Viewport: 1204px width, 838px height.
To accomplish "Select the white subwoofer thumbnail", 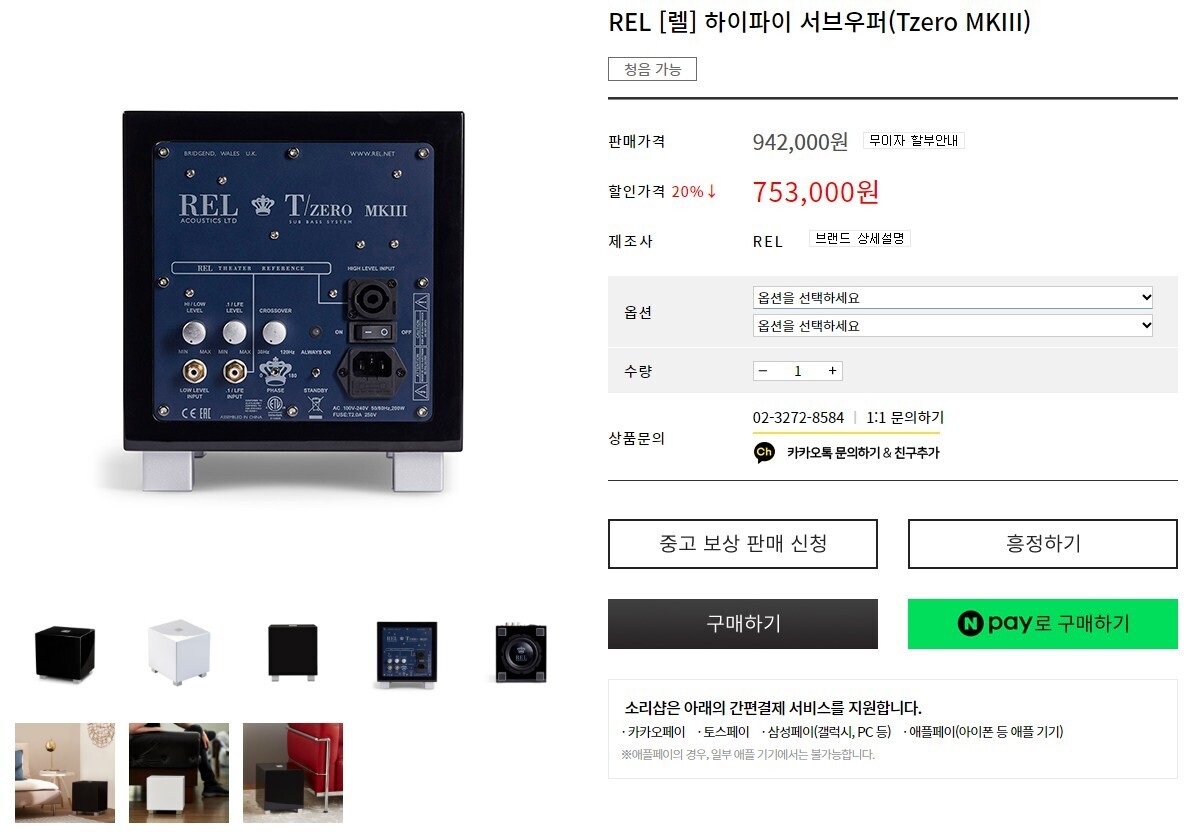I will (179, 652).
